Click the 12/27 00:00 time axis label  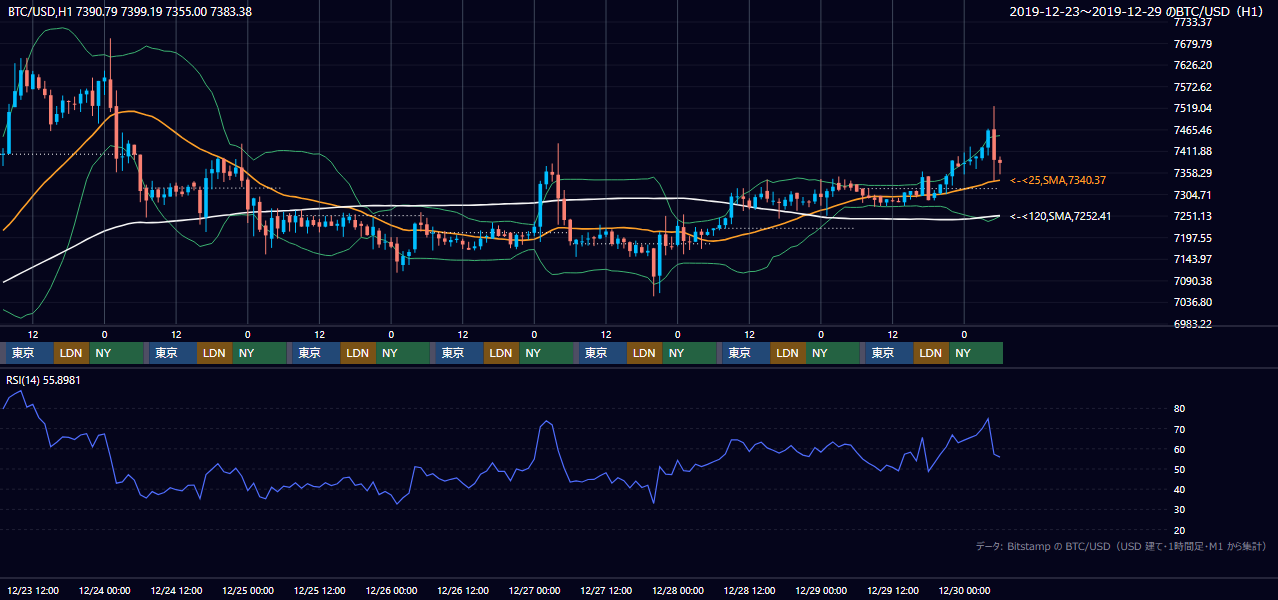(535, 591)
